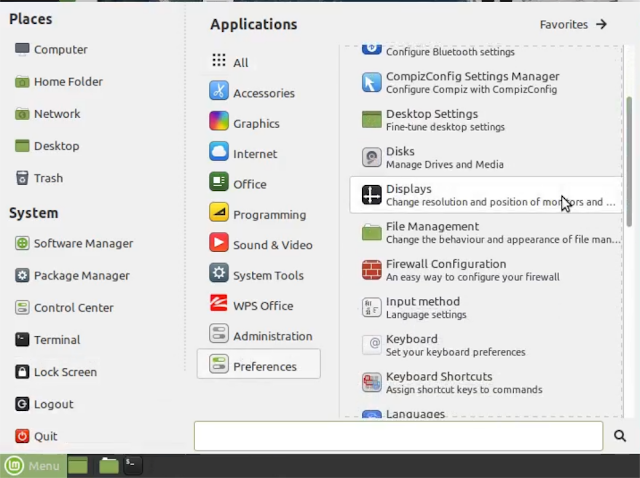Viewport: 640px width, 478px height.
Task: Open the Trash icon
Action: [x=22, y=178]
